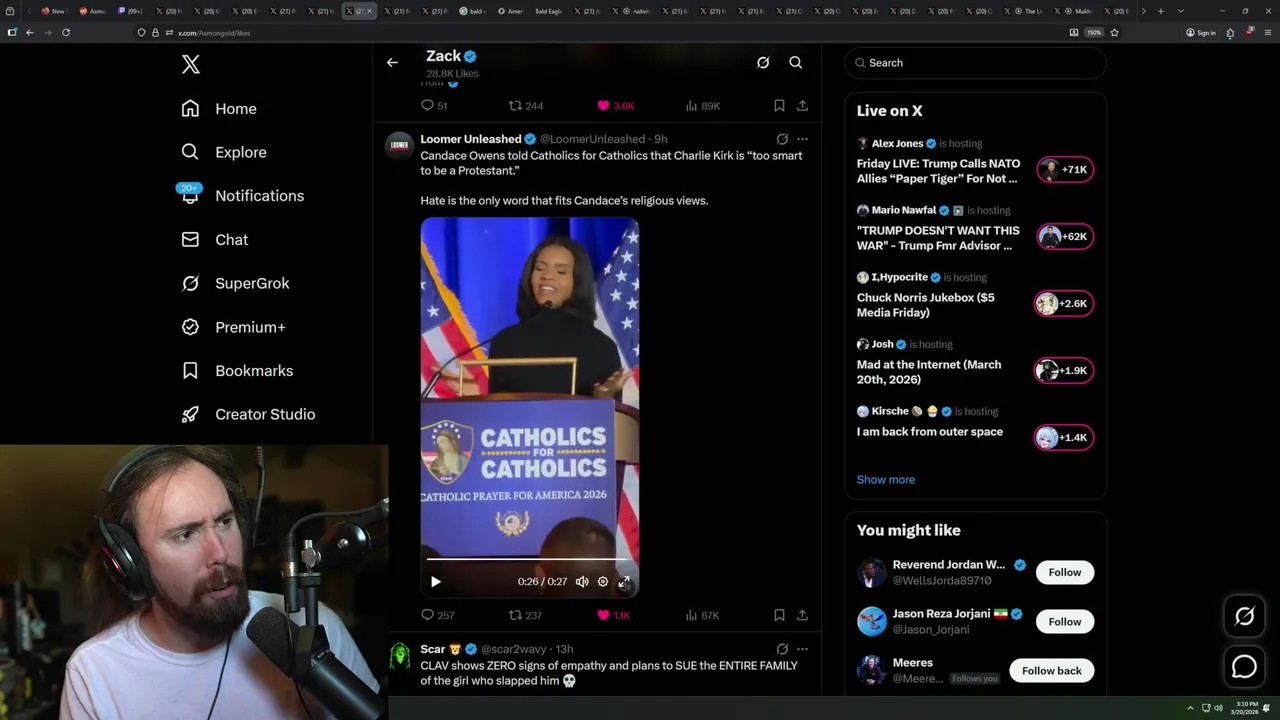Open Bookmarks in the sidebar
1280x720 pixels.
pos(237,371)
